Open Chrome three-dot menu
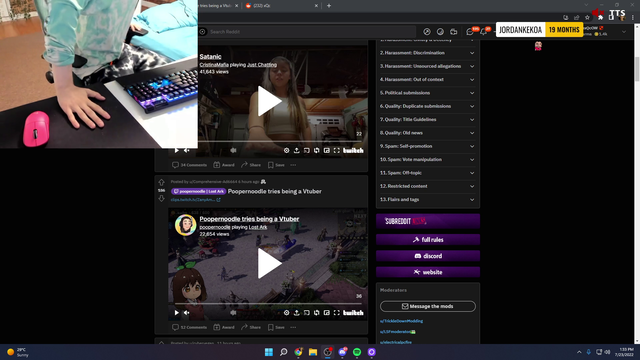Viewport: 640px width, 360px height. pos(633,18)
